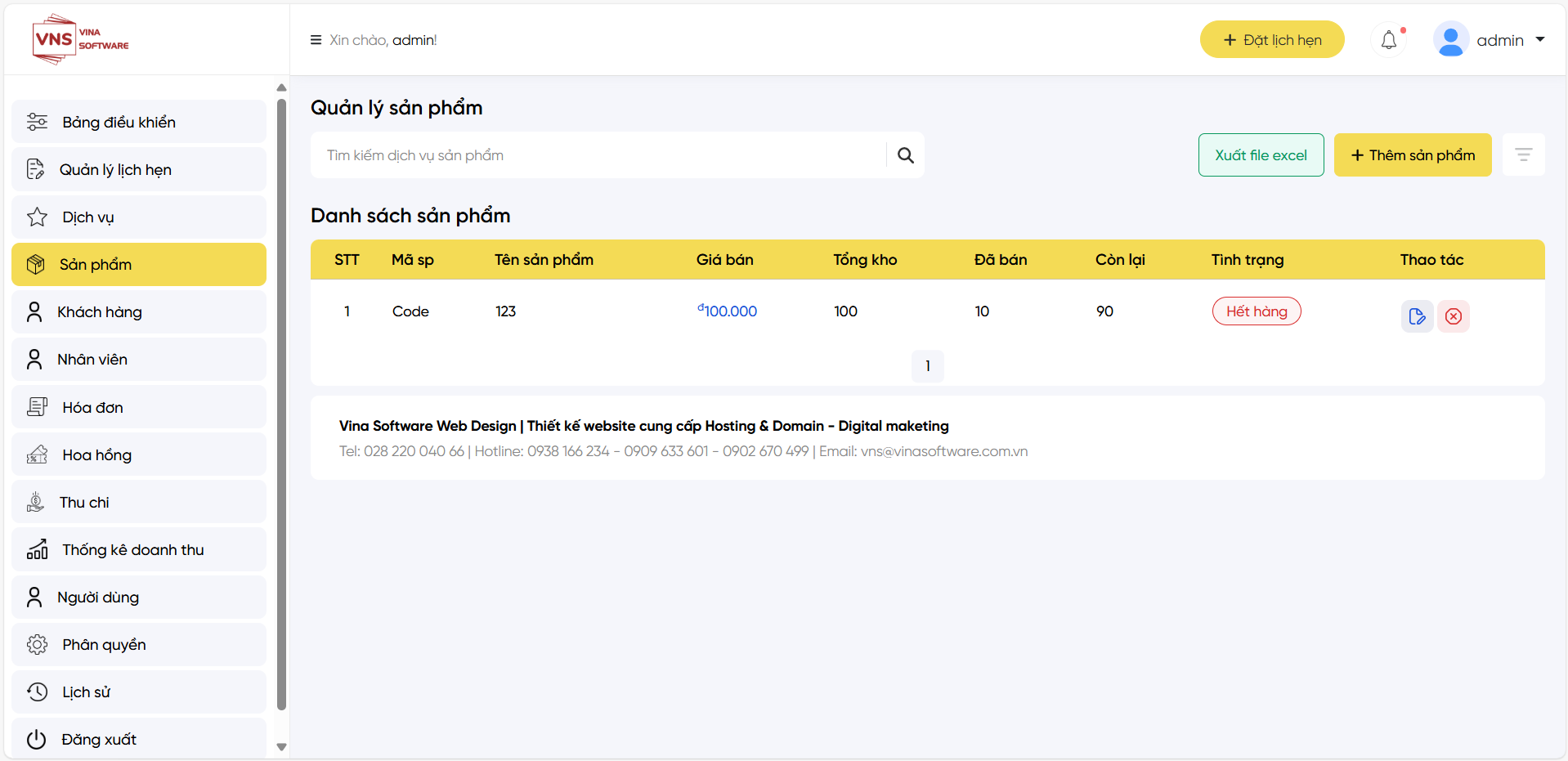Click the Đã bán column header

1001,259
